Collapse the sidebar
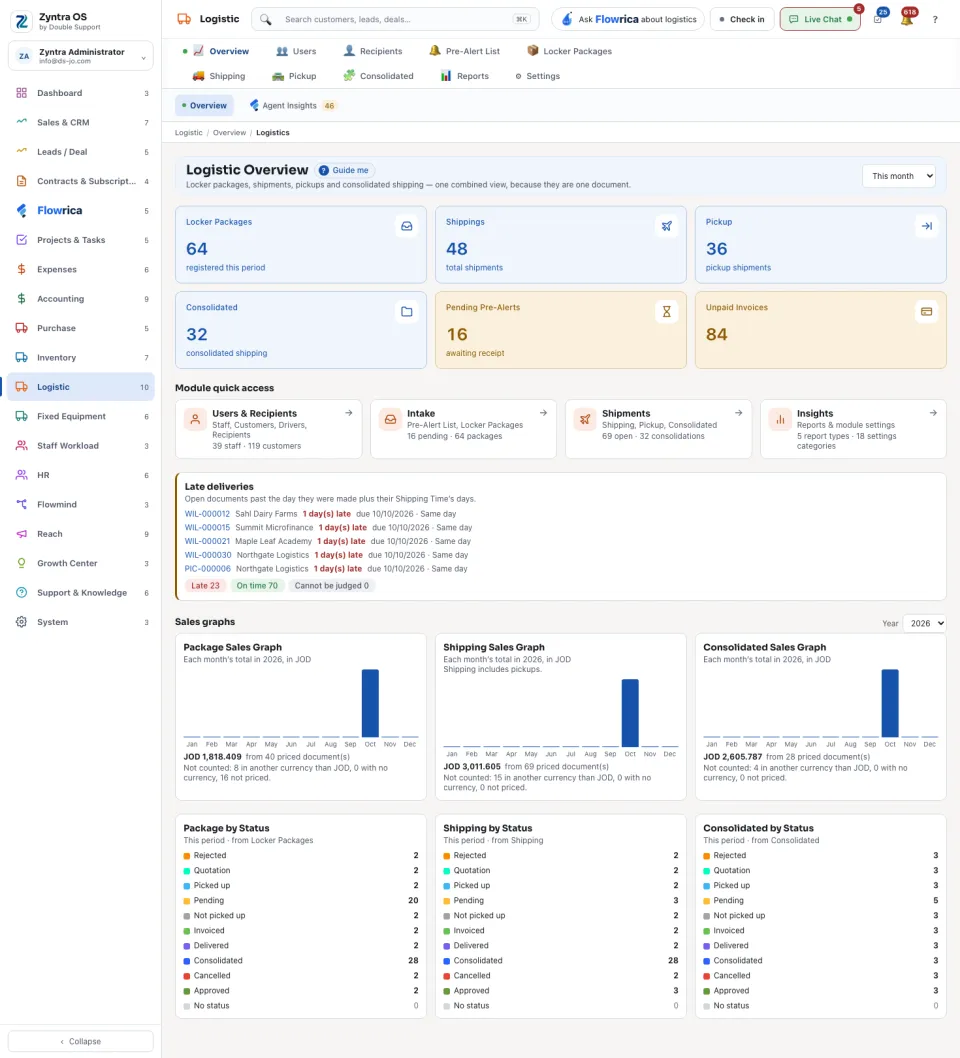 pos(81,1041)
